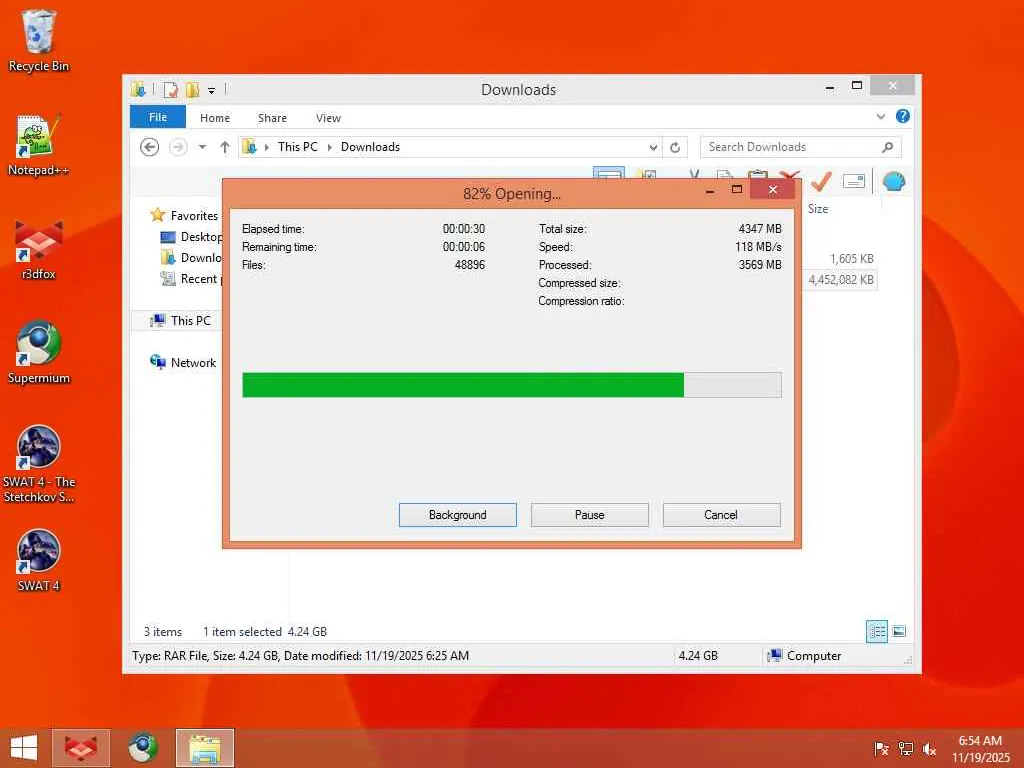Send extraction to Background
Image resolution: width=1024 pixels, height=768 pixels.
coord(458,515)
